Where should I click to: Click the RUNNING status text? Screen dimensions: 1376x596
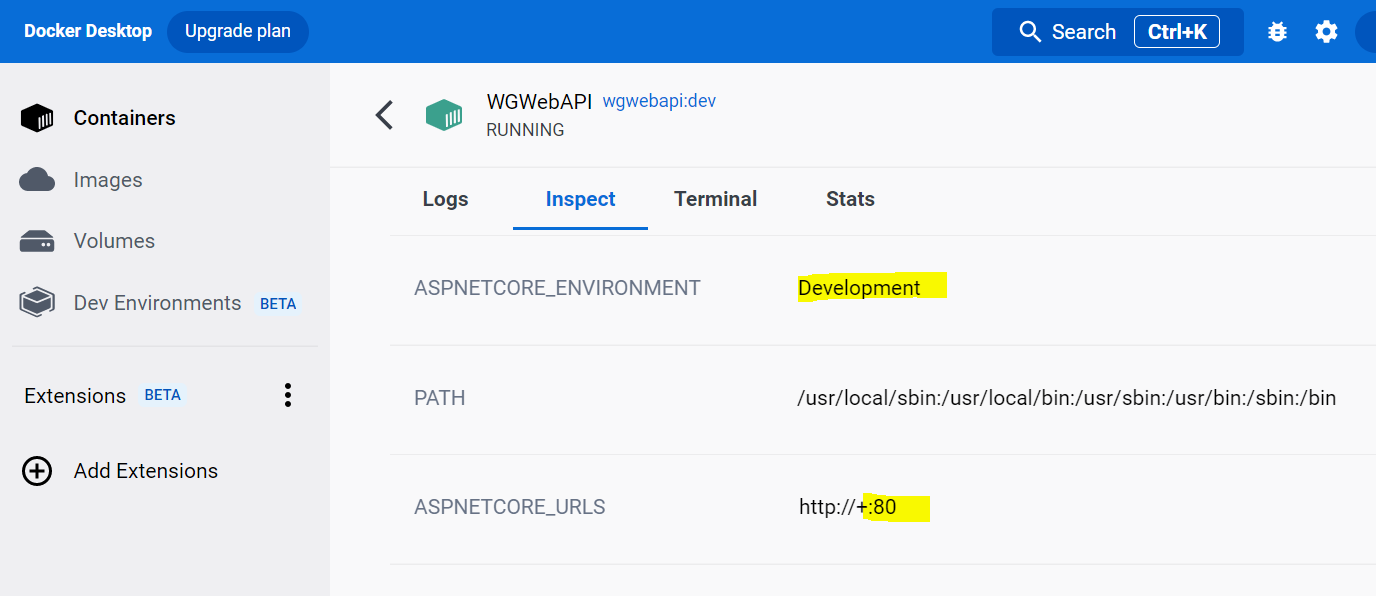click(525, 130)
